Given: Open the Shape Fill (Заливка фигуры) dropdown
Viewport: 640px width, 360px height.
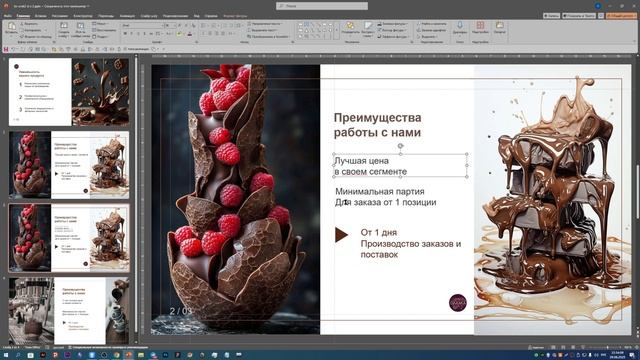Looking at the screenshot, I should pos(393,24).
